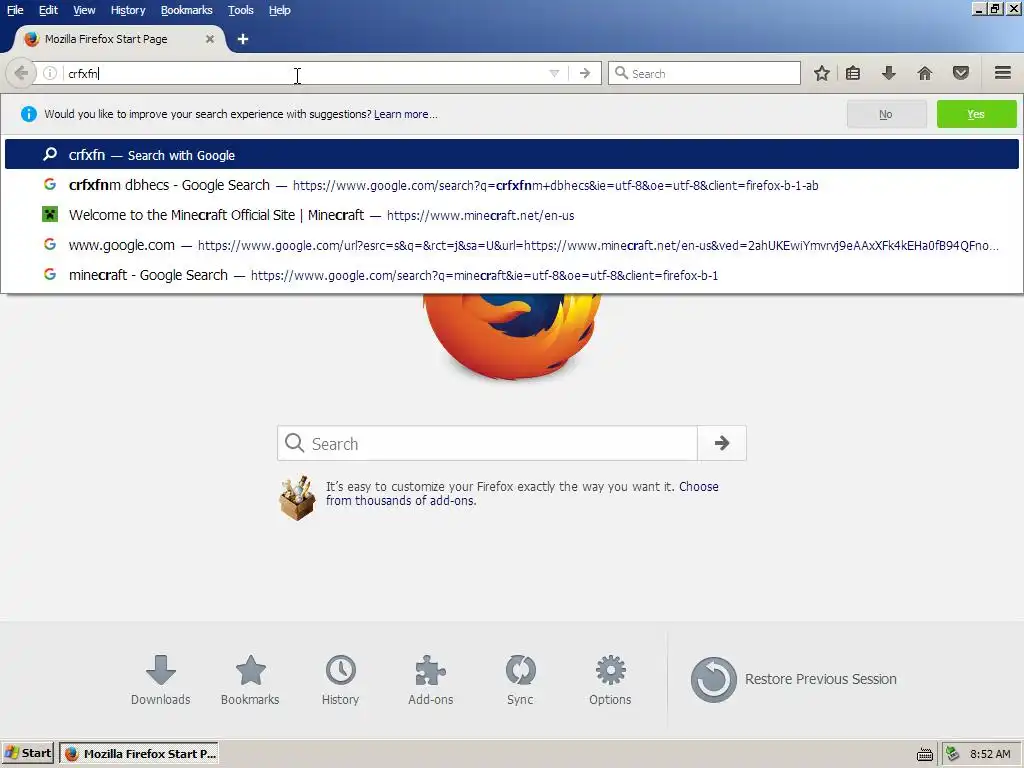
Task: Open a new tab with plus button
Action: click(242, 39)
